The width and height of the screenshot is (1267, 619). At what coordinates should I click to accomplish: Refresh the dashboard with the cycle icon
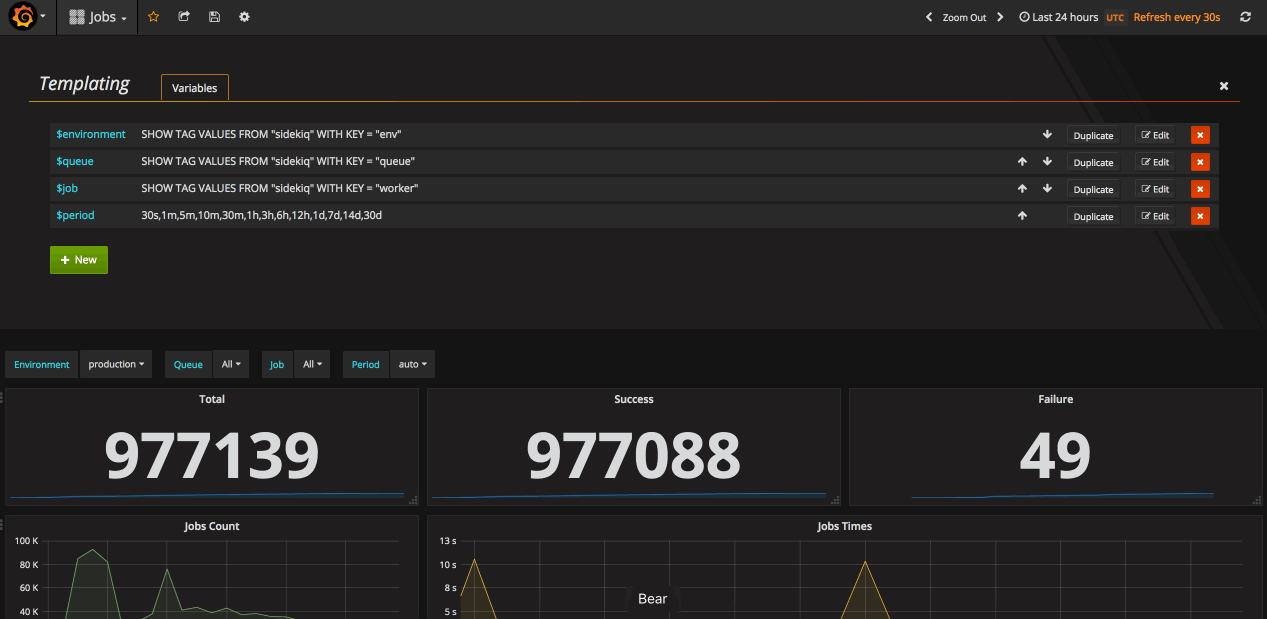[x=1244, y=17]
